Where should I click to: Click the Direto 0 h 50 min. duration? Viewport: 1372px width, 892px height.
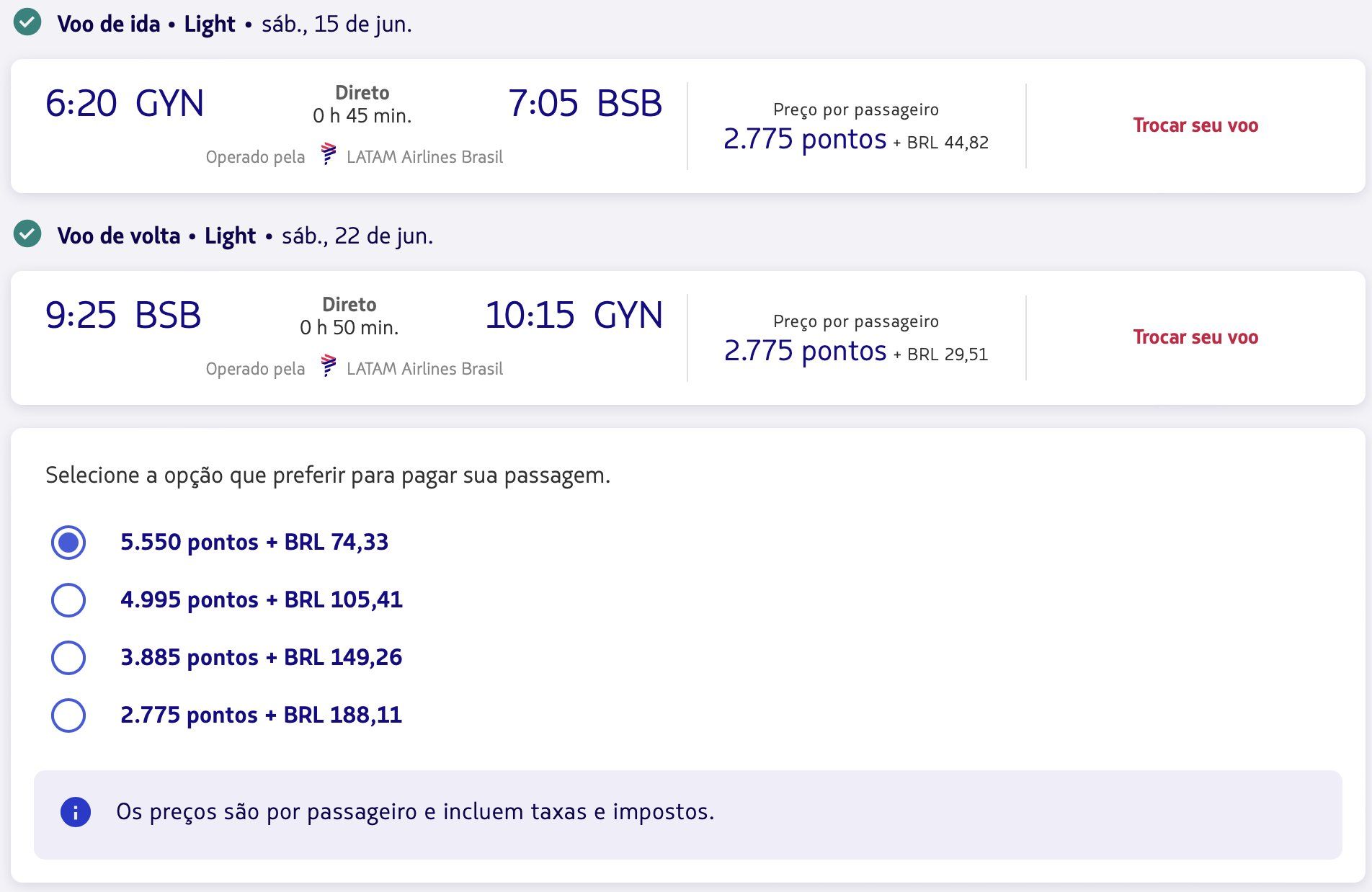(x=349, y=316)
